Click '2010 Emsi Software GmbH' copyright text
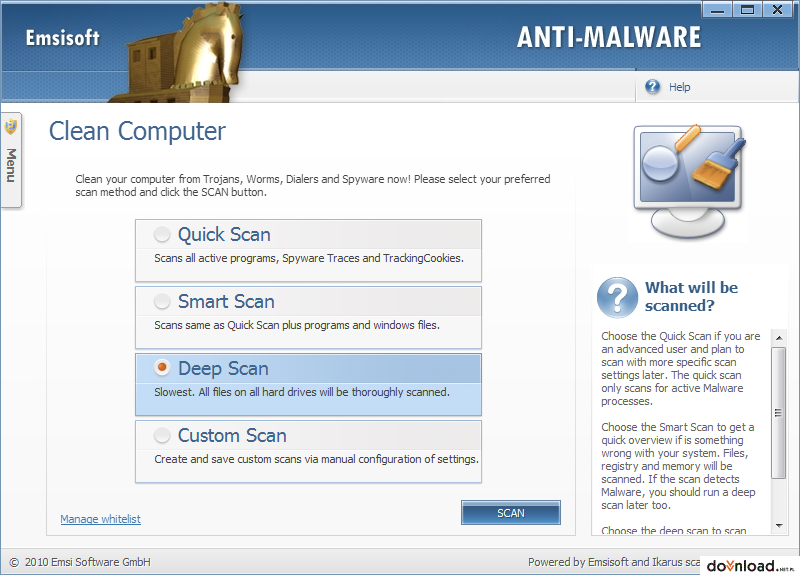 pyautogui.click(x=87, y=562)
